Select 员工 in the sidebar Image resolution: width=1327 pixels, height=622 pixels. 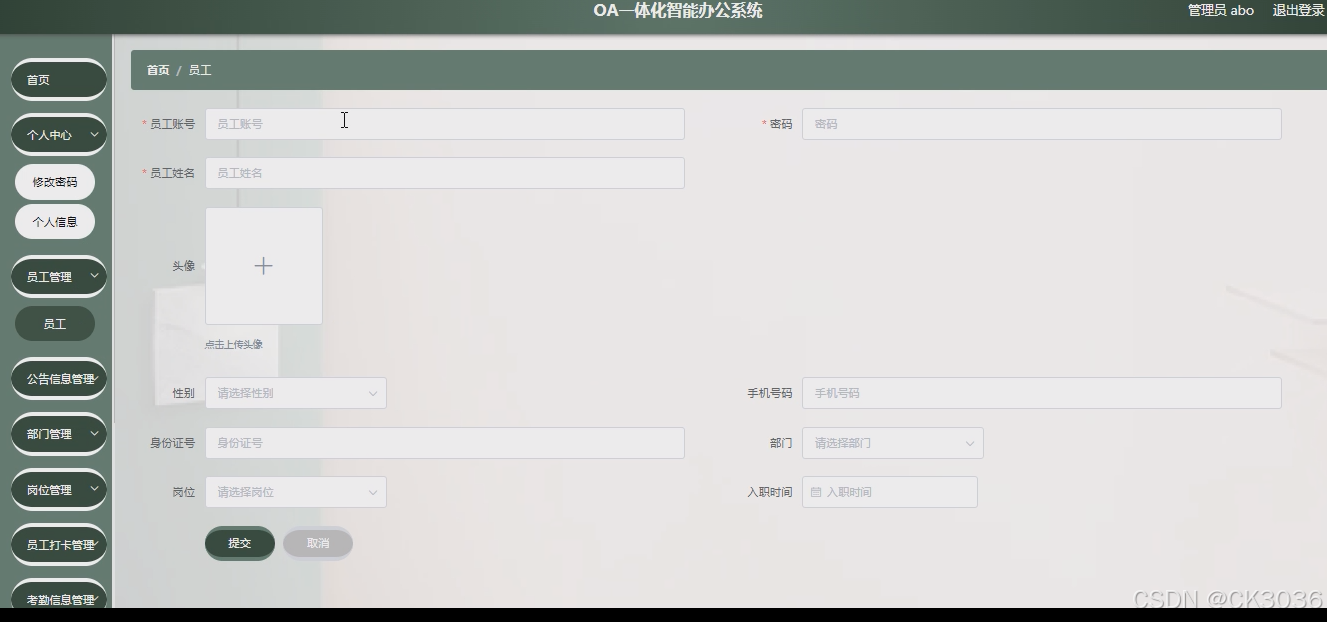[55, 323]
